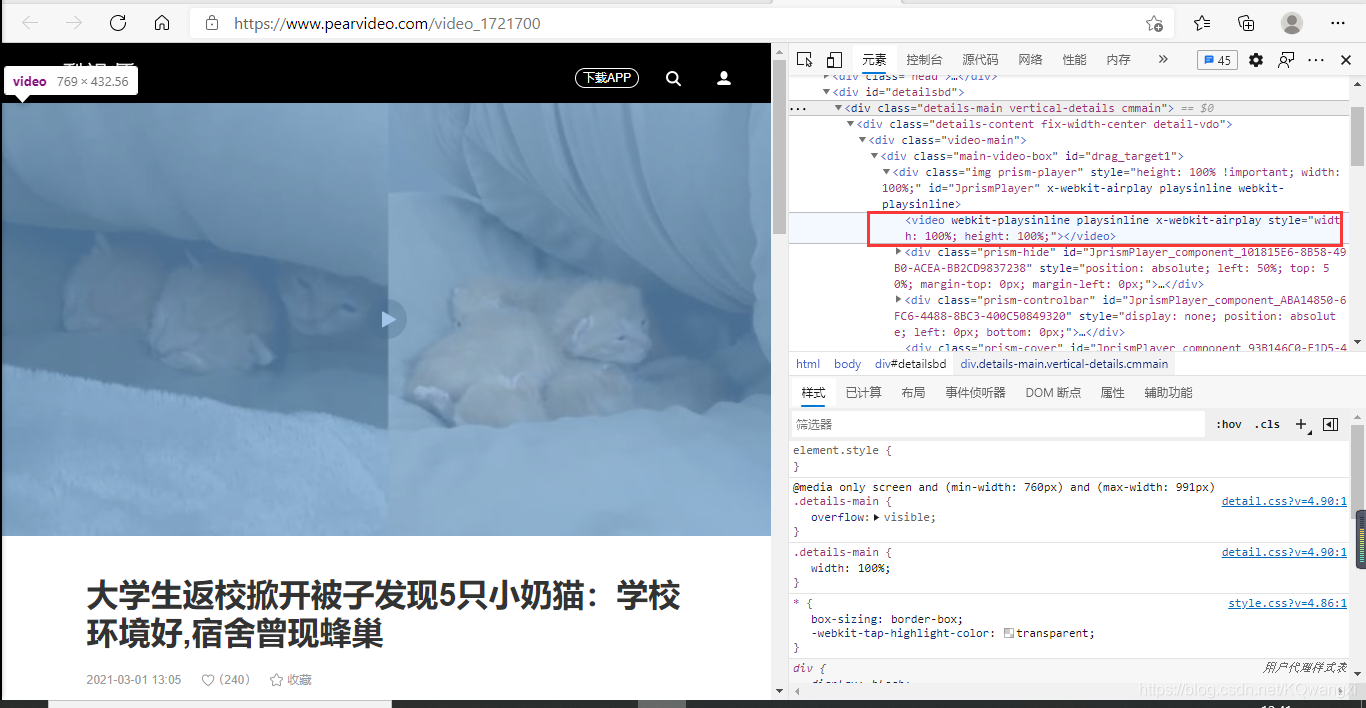Click the forward navigation arrow
The image size is (1366, 708).
(x=74, y=22)
